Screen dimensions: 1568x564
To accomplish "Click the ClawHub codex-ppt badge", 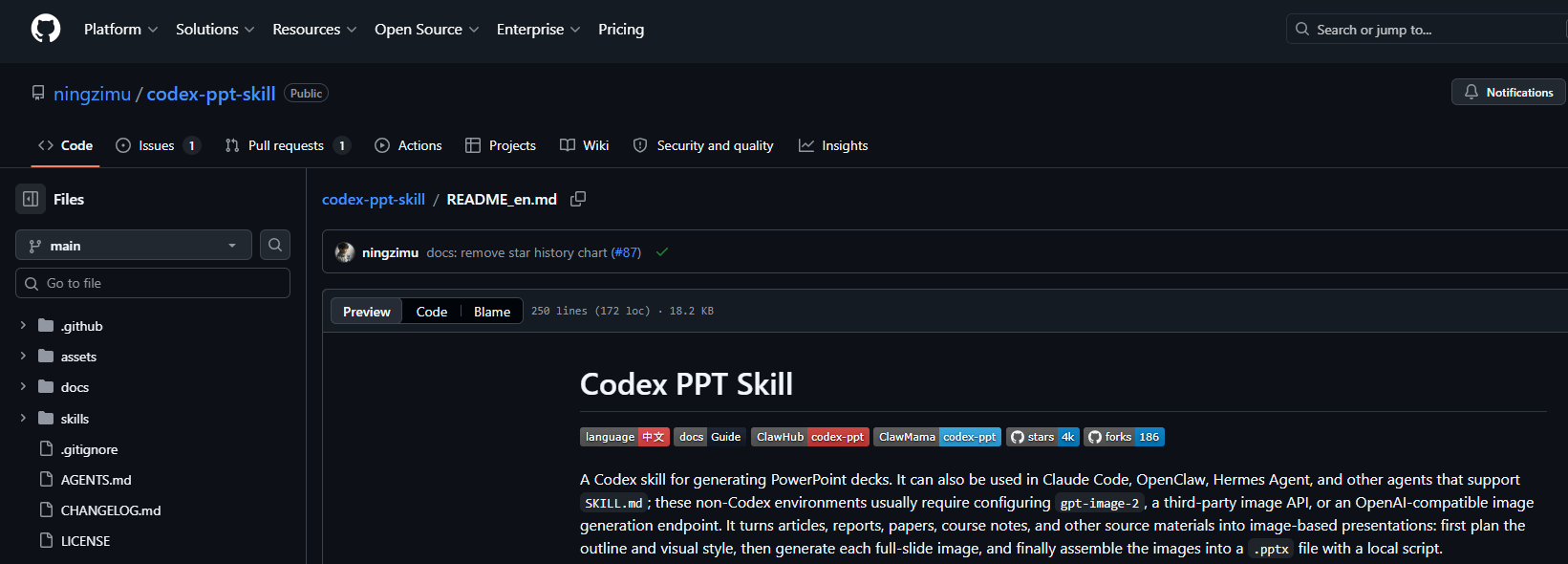I will point(810,437).
